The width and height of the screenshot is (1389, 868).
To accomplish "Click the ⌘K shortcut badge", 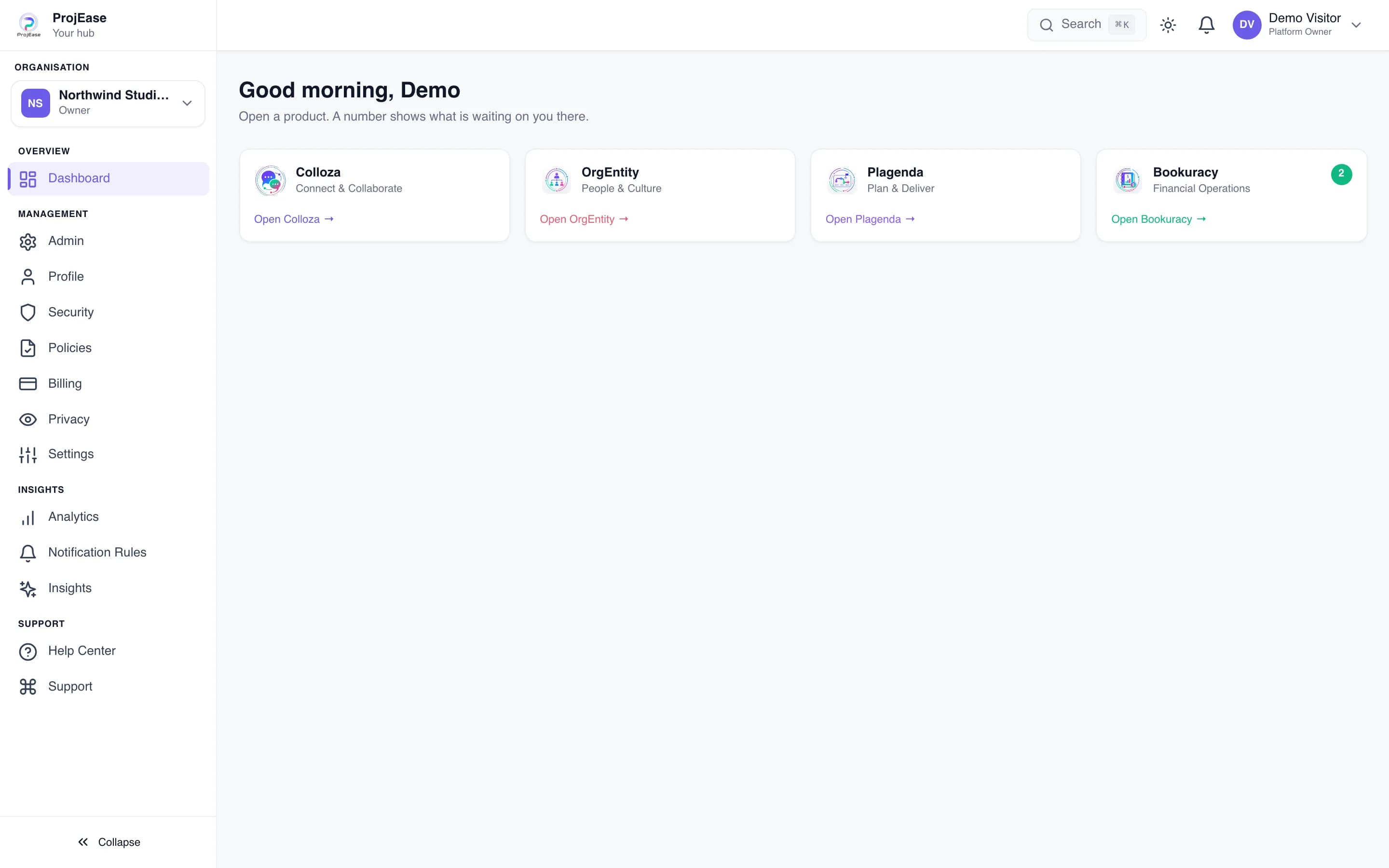I will (x=1121, y=25).
